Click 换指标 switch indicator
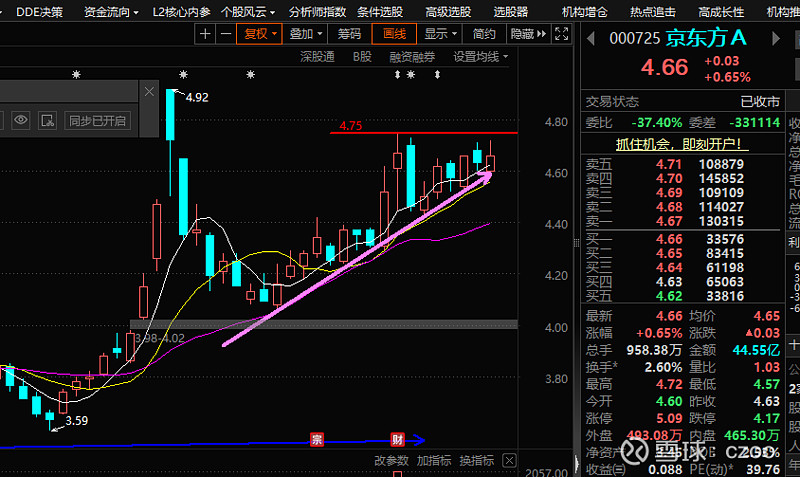This screenshot has width=800, height=477. tap(477, 461)
